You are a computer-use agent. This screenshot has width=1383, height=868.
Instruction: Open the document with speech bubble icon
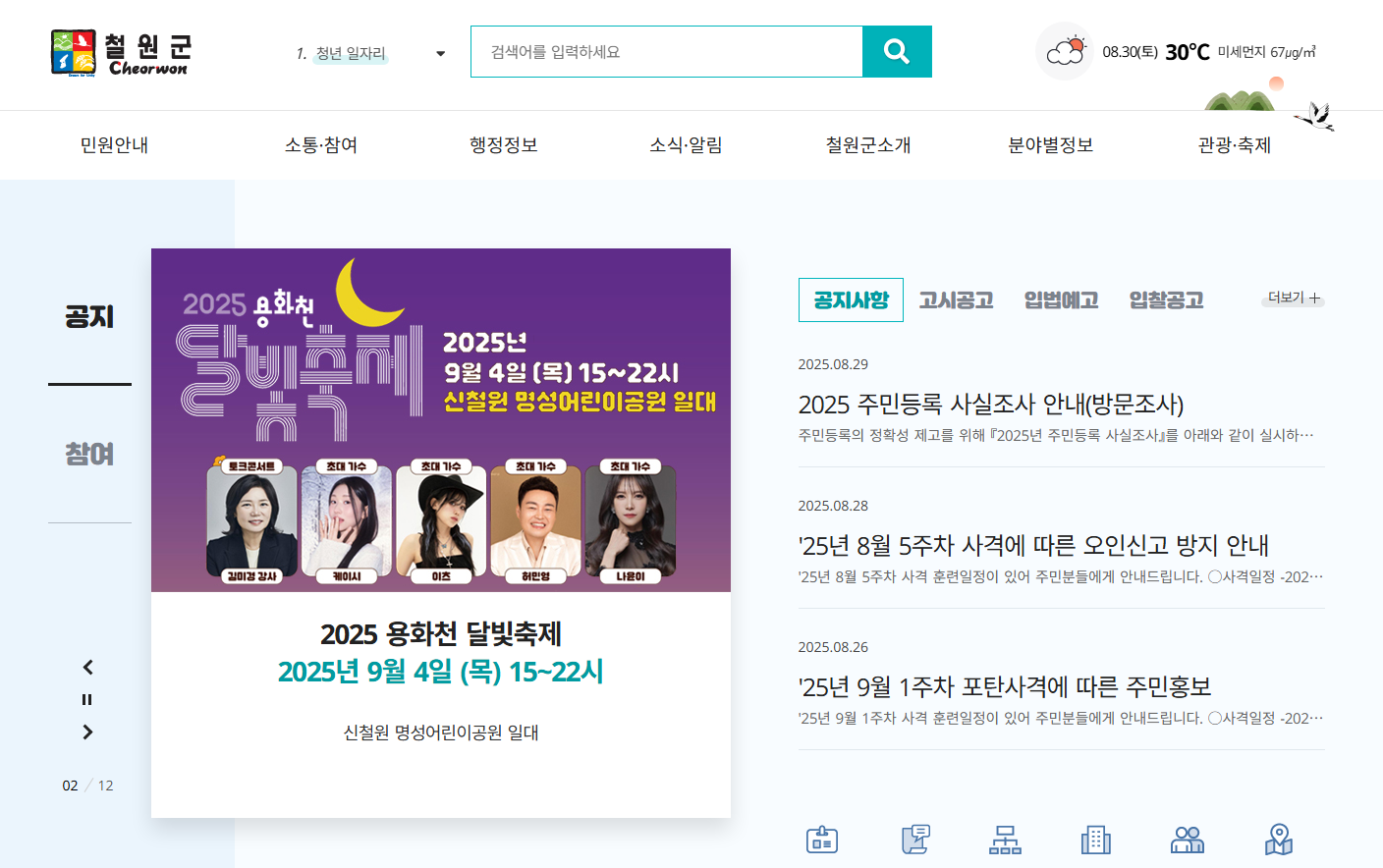coord(915,840)
